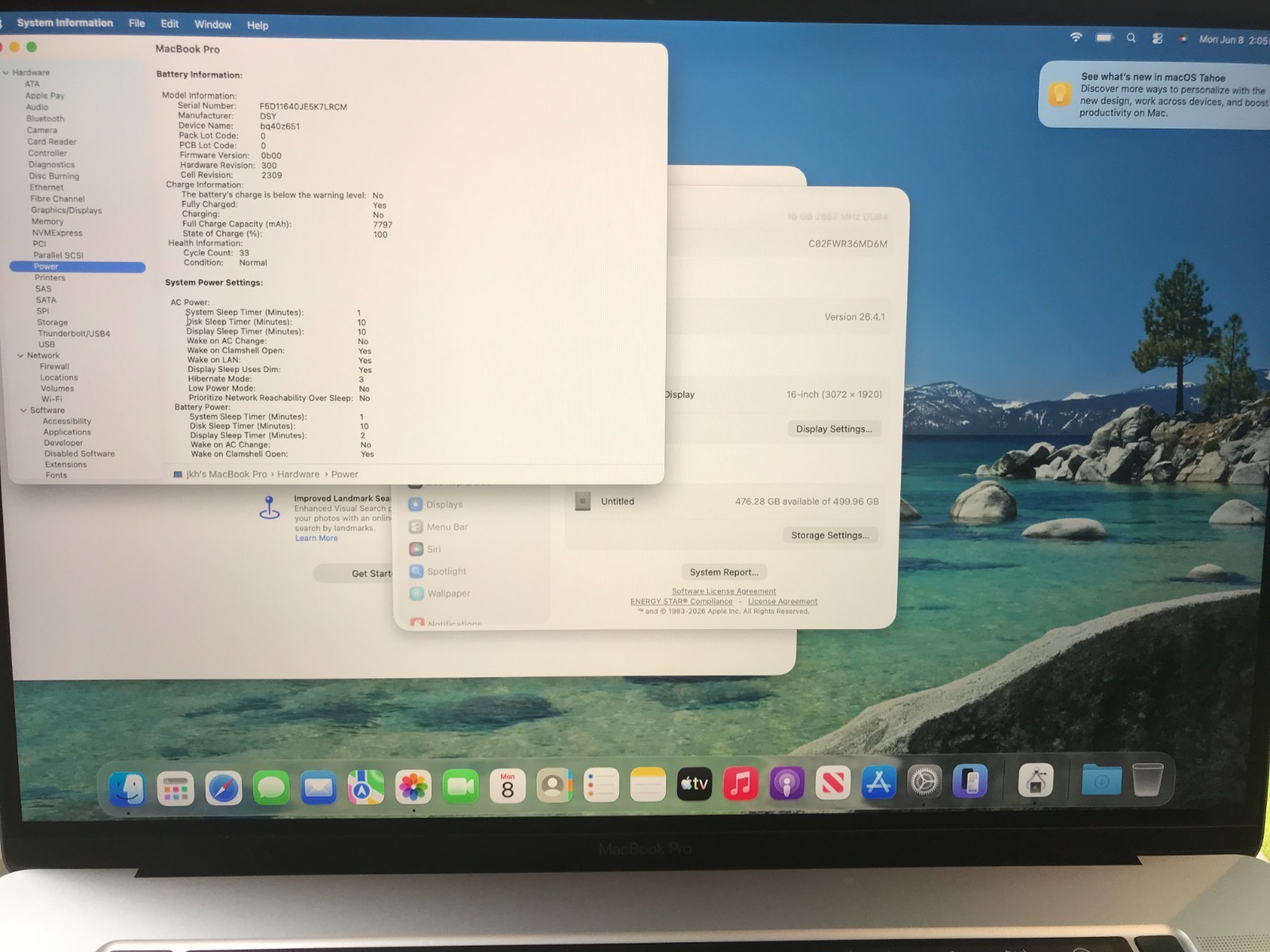Open Photos from the Dock
Viewport: 1270px width, 952px height.
click(414, 787)
